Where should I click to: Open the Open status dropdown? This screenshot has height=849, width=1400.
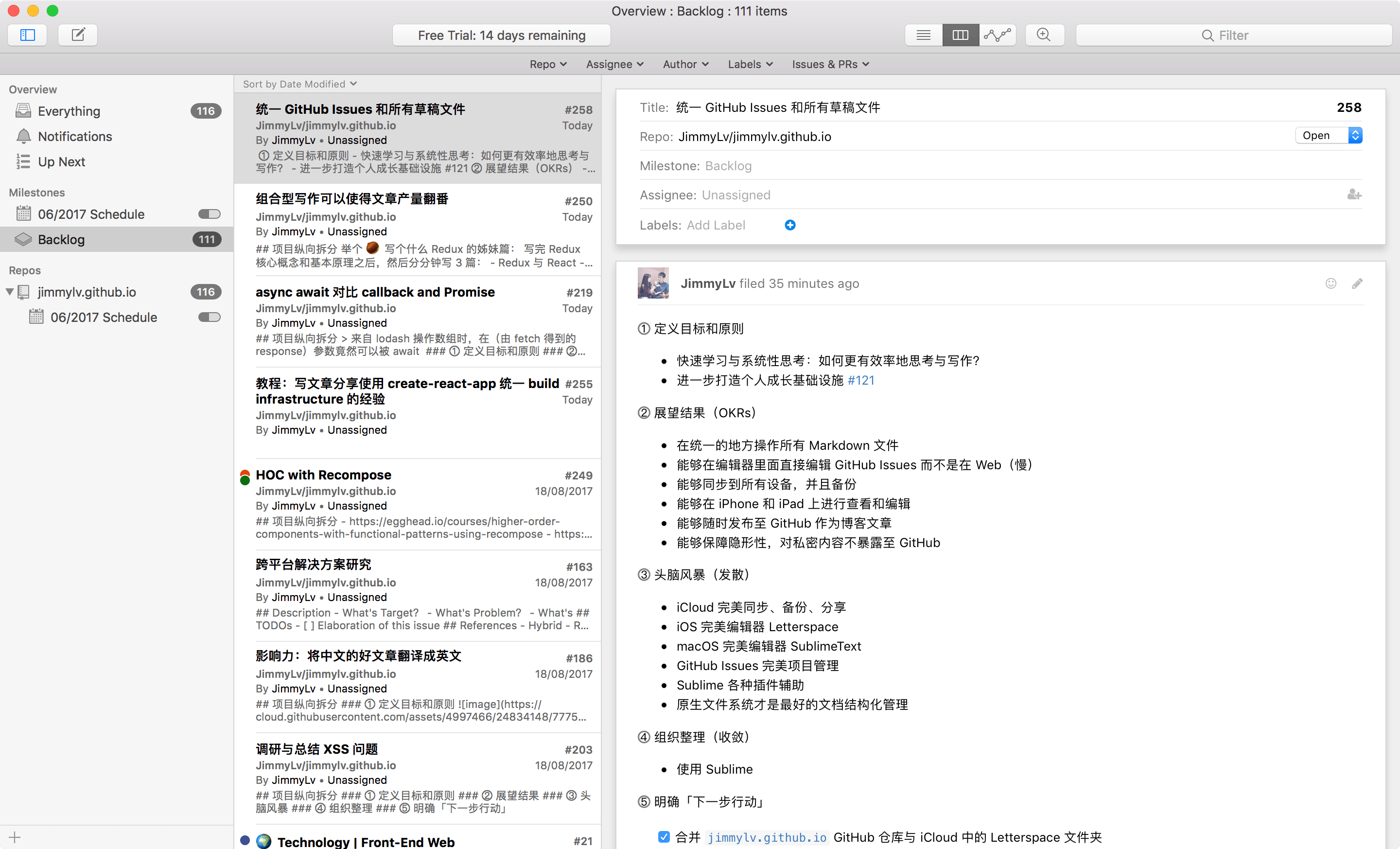[x=1329, y=135]
